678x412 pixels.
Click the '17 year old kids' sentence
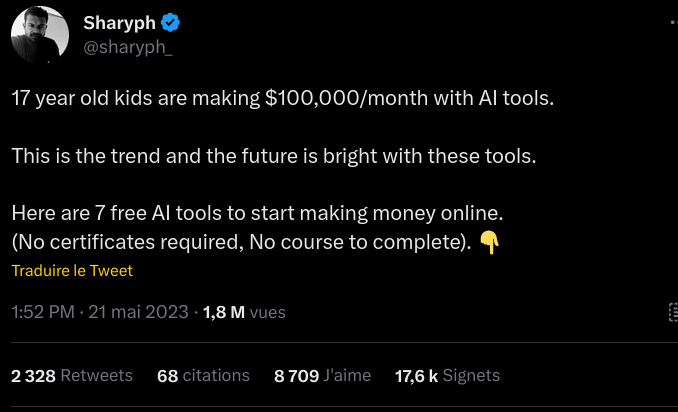click(x=70, y=99)
